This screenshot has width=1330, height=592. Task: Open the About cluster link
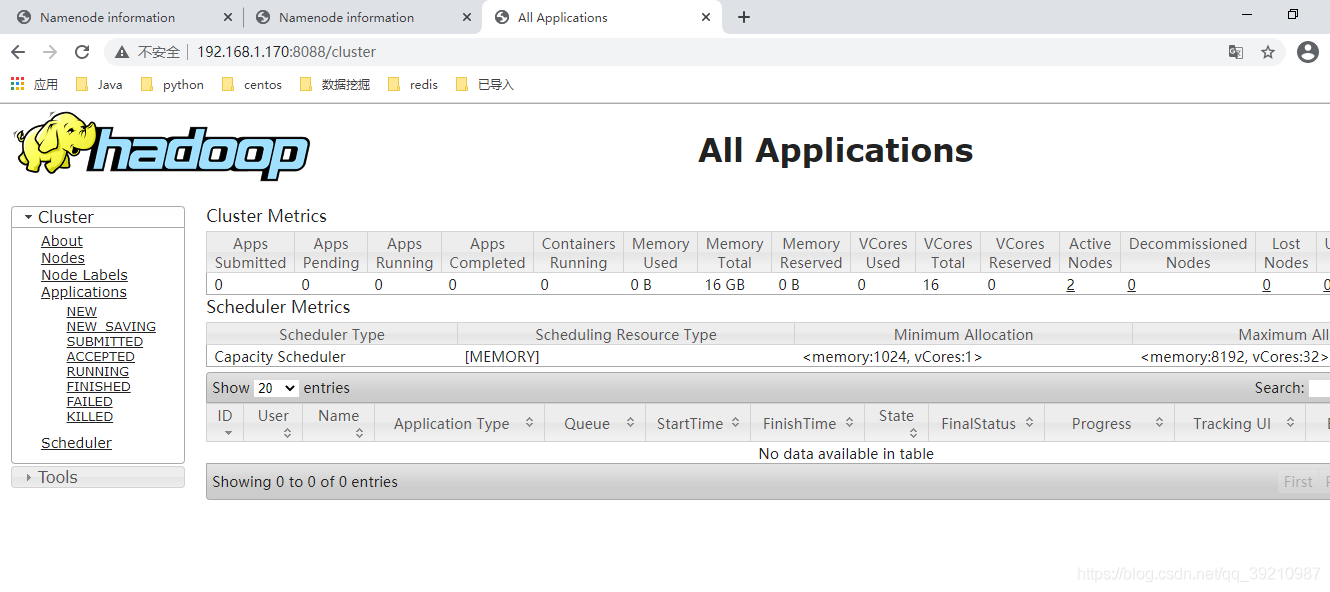(x=62, y=241)
